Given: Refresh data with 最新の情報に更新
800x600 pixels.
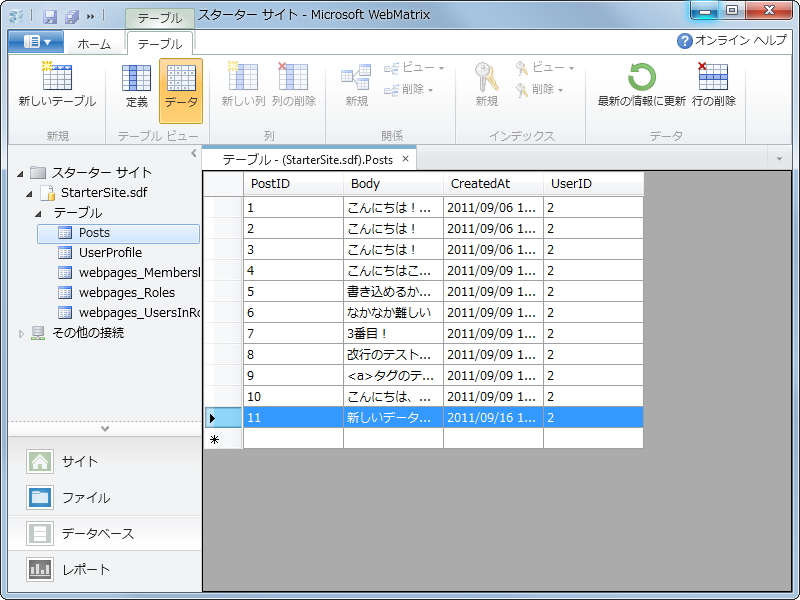Looking at the screenshot, I should [641, 86].
